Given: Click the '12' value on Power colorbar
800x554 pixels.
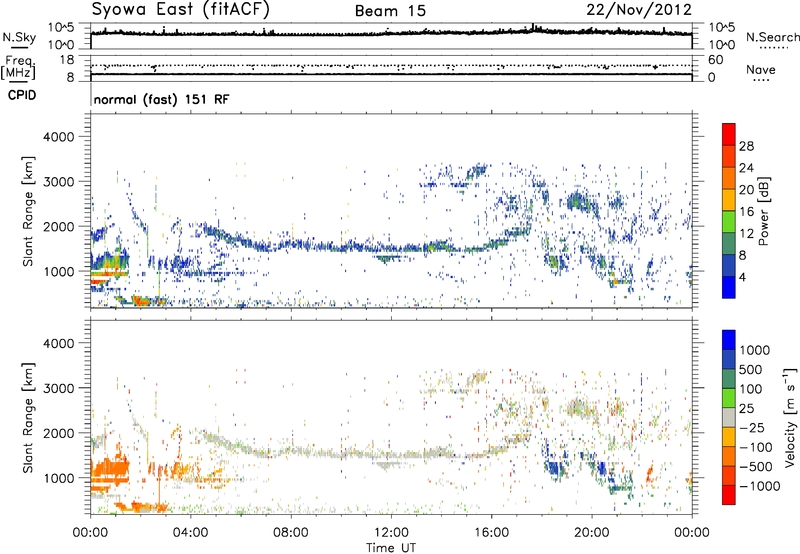Looking at the screenshot, I should pyautogui.click(x=746, y=234).
